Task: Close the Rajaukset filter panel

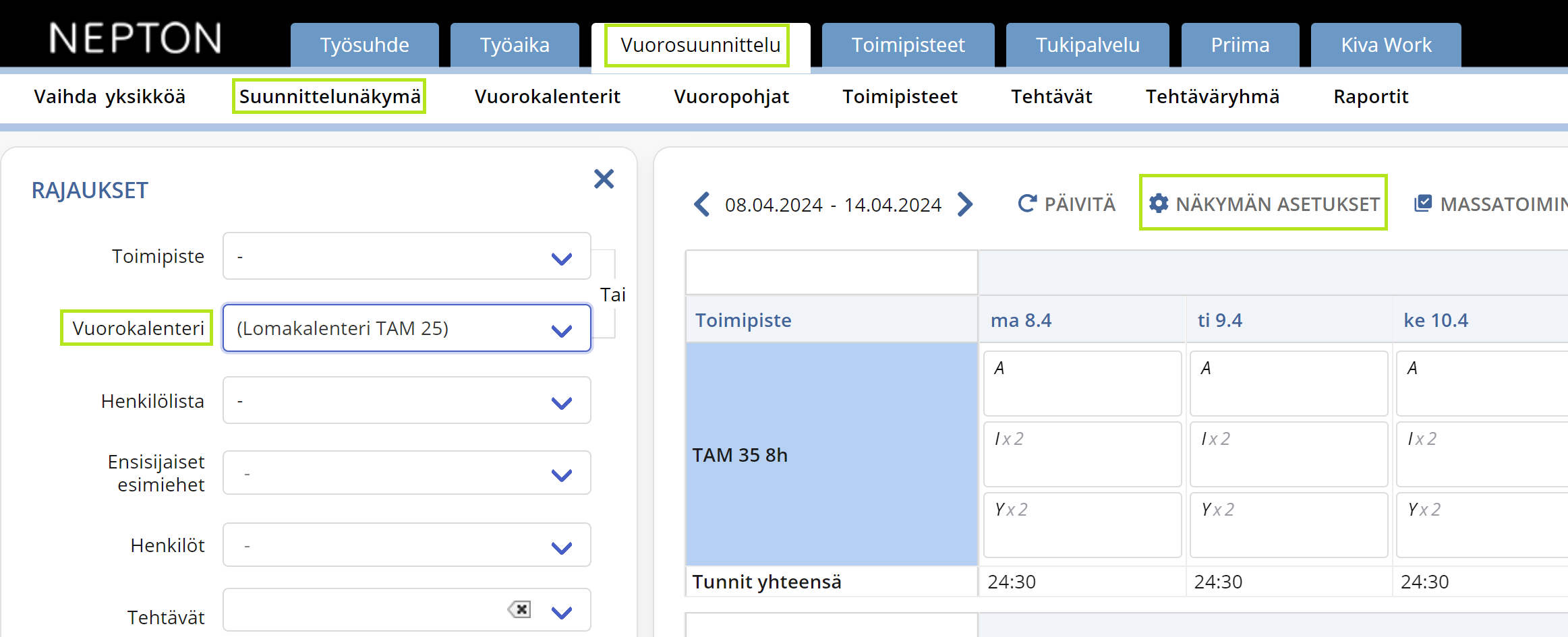Action: [604, 179]
